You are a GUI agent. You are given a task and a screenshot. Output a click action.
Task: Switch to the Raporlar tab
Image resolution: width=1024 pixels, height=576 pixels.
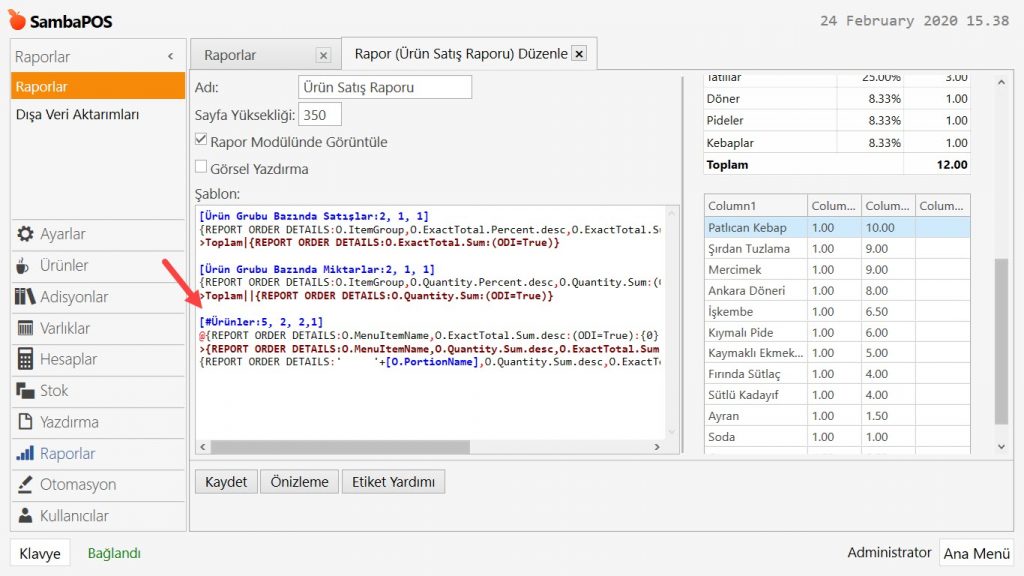coord(231,55)
